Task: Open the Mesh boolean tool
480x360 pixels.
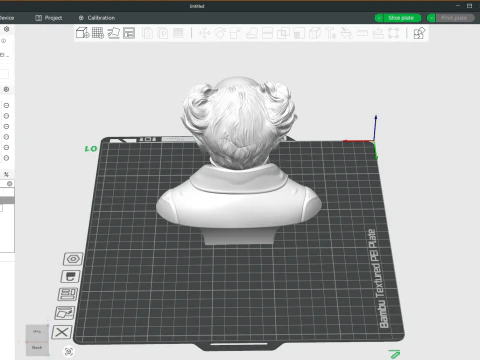Action: point(283,33)
